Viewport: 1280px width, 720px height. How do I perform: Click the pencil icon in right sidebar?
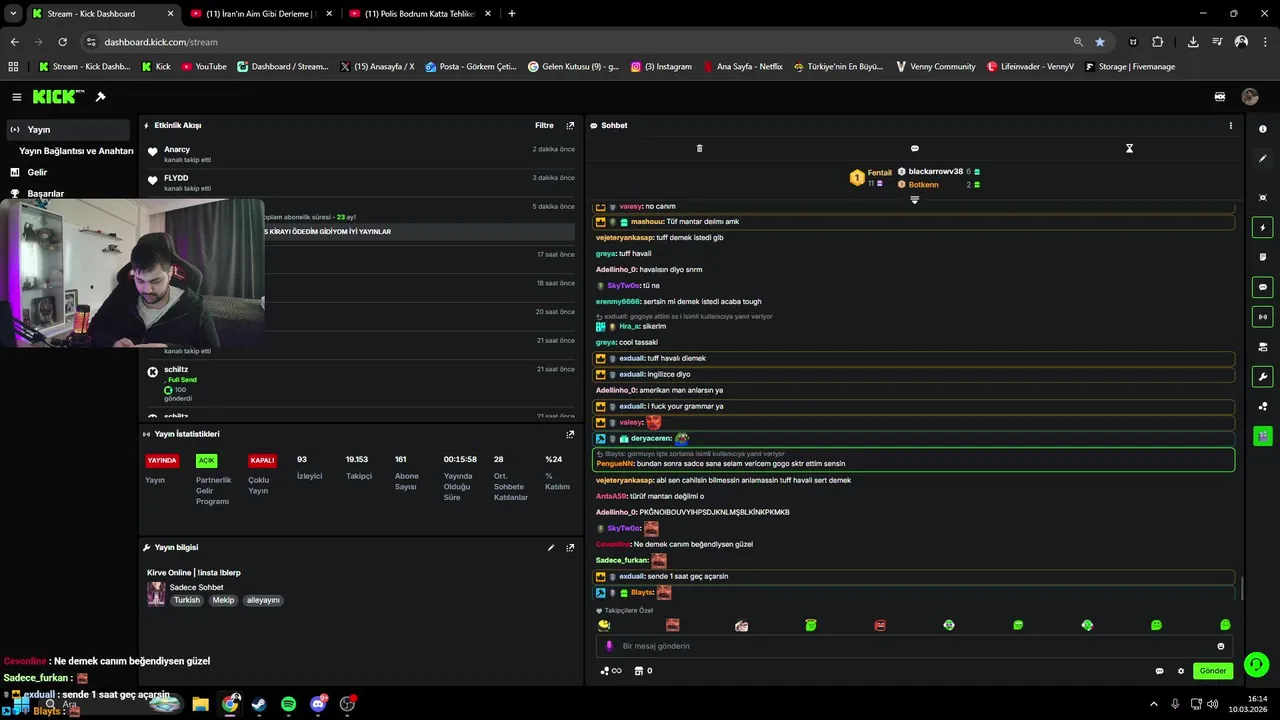coord(1263,158)
